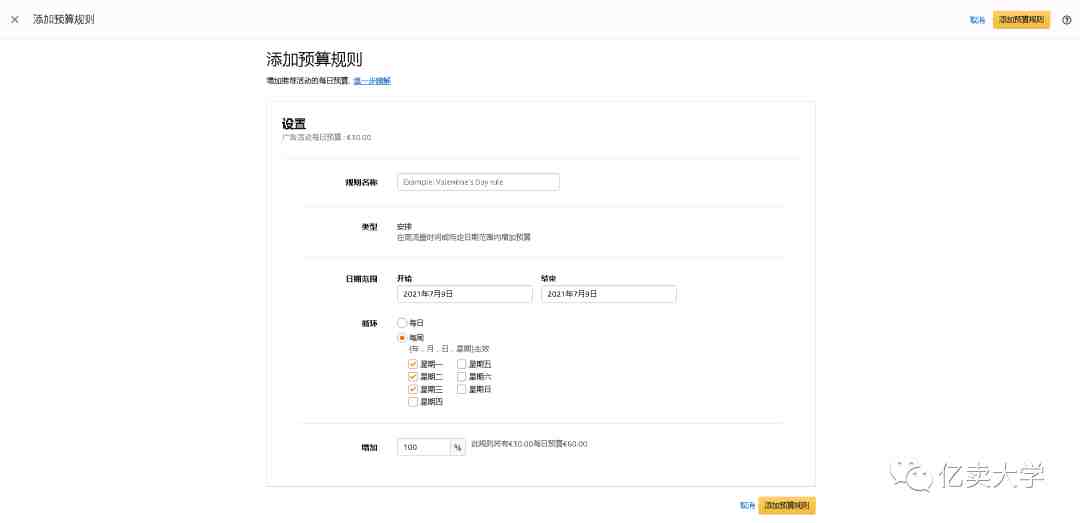This screenshot has height=523, width=1080.
Task: Check the 星期四 checkbox
Action: pos(413,402)
